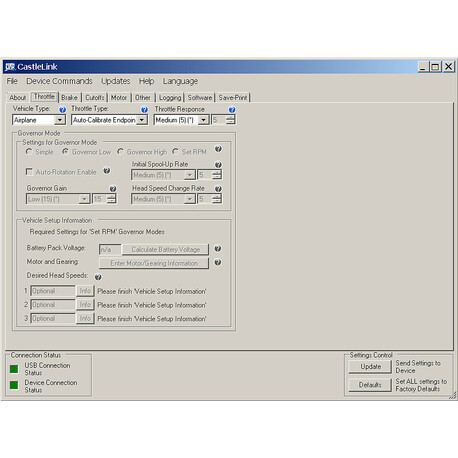Open the Governor Gain help icon
Viewport: 458px width, 458px height.
[113, 189]
